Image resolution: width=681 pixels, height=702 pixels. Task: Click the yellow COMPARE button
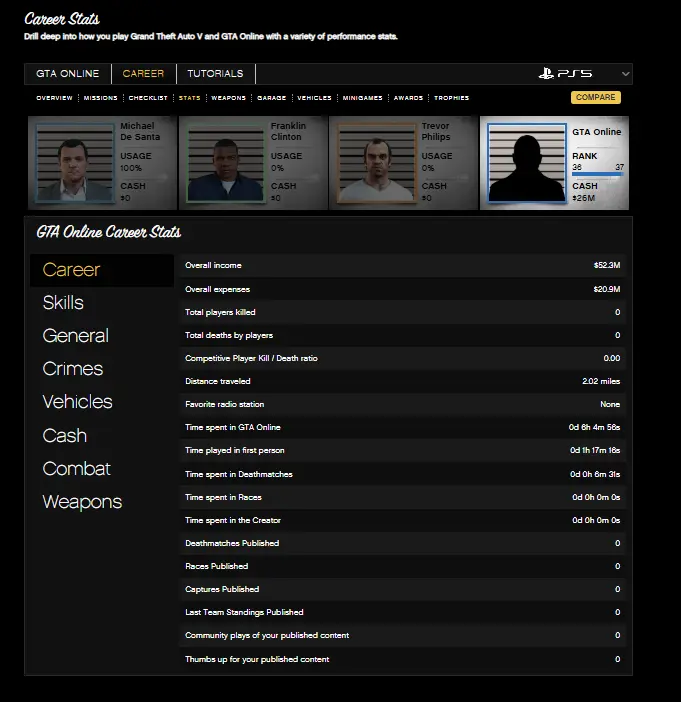pos(595,97)
